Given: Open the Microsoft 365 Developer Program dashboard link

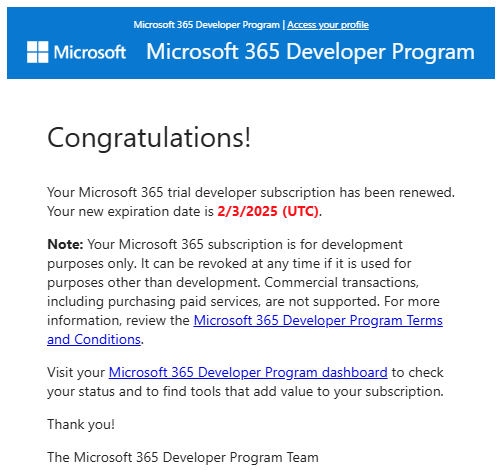Looking at the screenshot, I should pos(248,372).
